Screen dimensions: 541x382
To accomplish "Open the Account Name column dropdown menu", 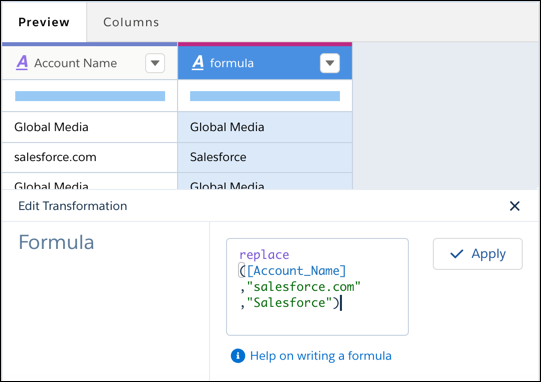I will 155,63.
